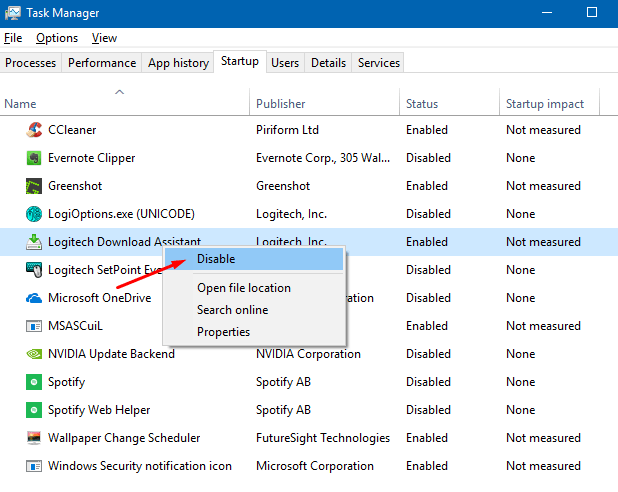Screen dimensions: 618x492
Task: Click the LogiOptions.exe teal icon
Action: coord(34,214)
